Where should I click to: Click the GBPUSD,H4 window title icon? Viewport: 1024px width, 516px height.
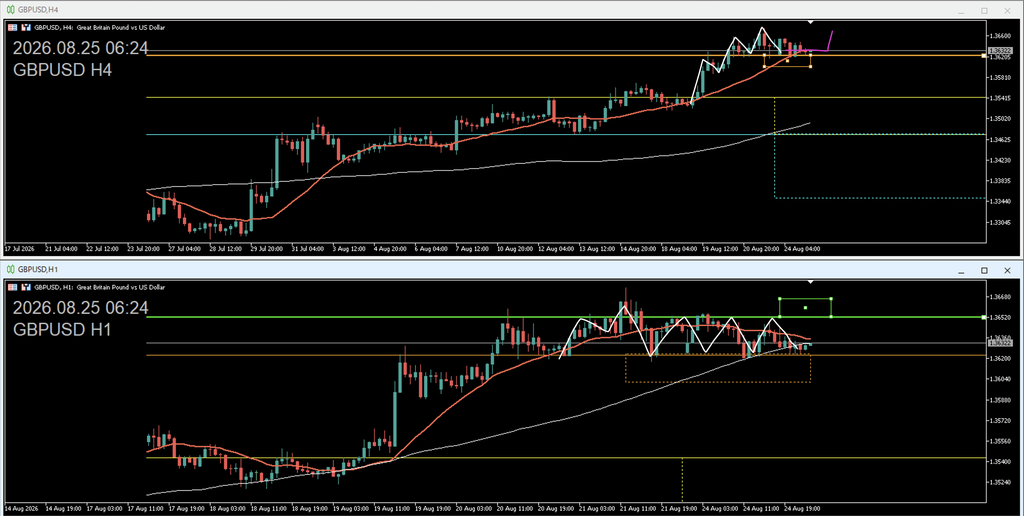pos(11,10)
